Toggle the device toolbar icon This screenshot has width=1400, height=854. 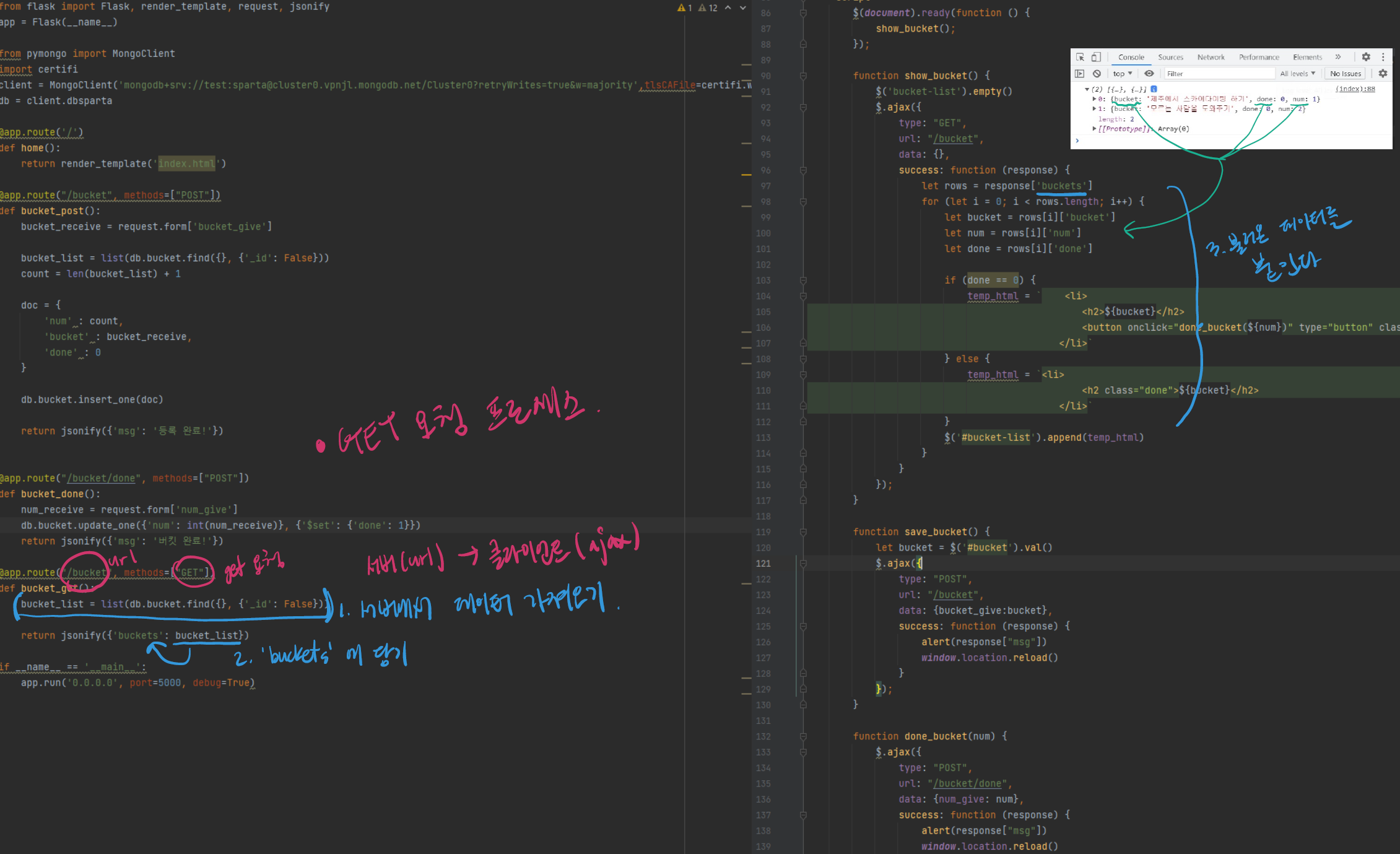pos(1095,57)
